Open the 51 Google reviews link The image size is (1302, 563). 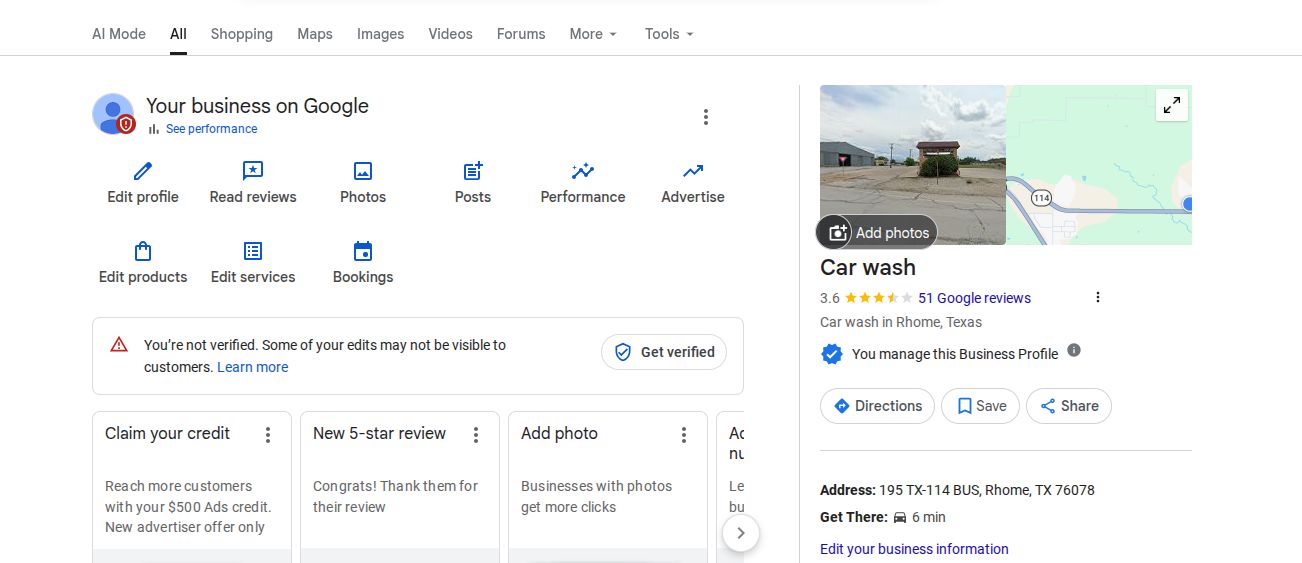(x=974, y=298)
